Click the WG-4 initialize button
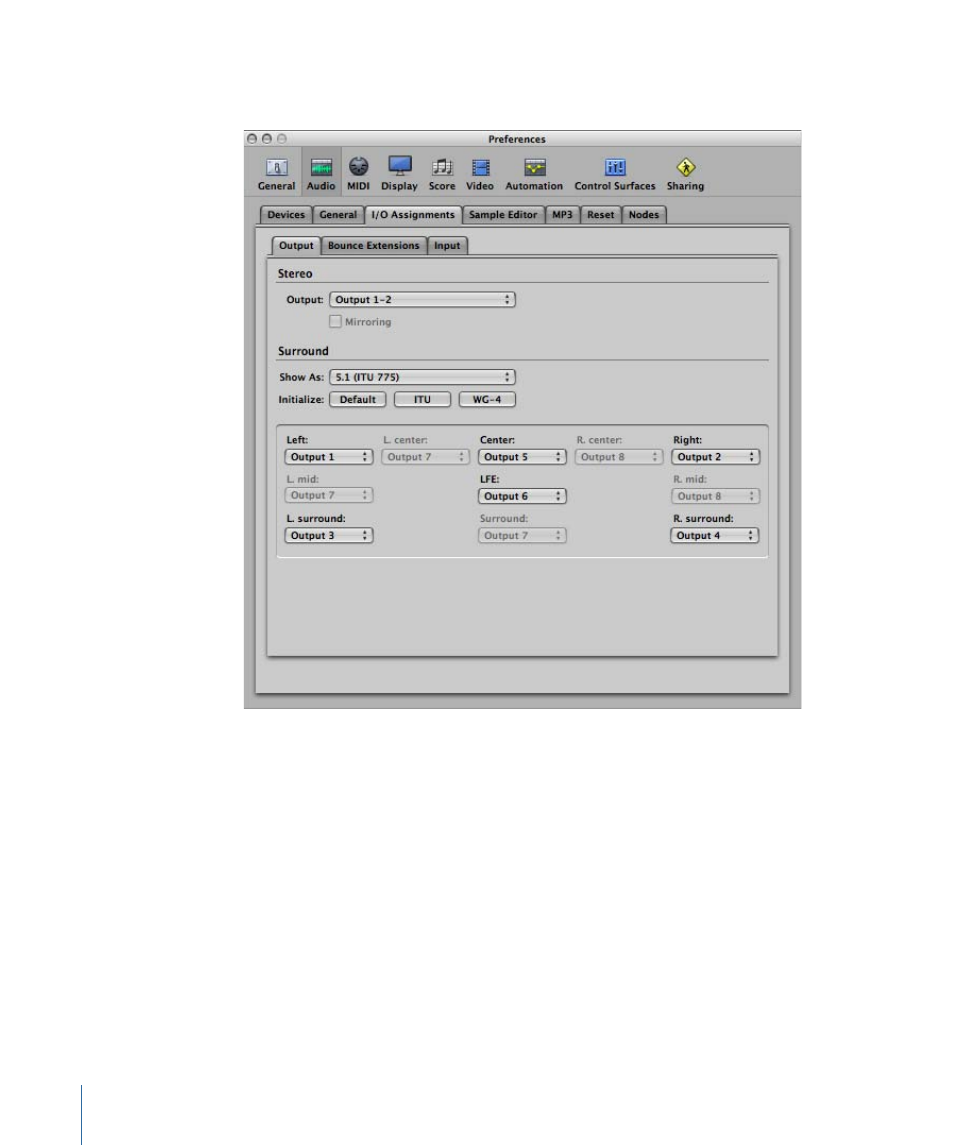The image size is (954, 1145). pyautogui.click(x=487, y=399)
